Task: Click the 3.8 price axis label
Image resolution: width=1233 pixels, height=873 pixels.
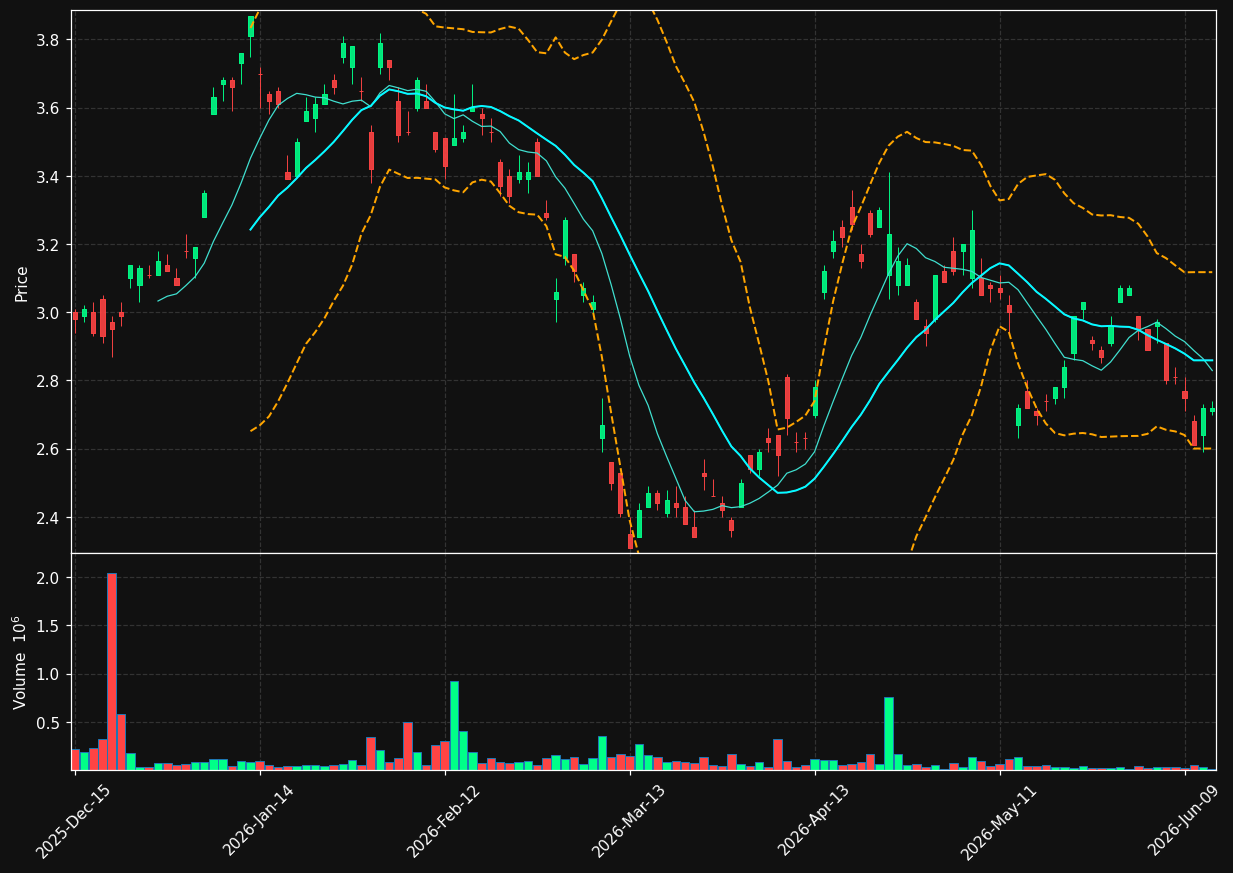Action: click(x=49, y=40)
